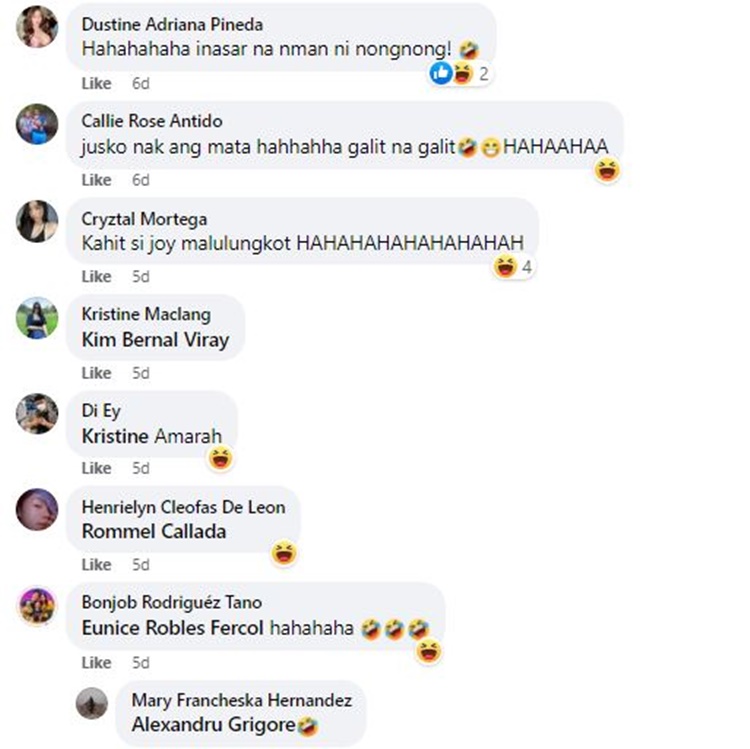Click the haha reaction on Di Ey's comment

click(221, 458)
